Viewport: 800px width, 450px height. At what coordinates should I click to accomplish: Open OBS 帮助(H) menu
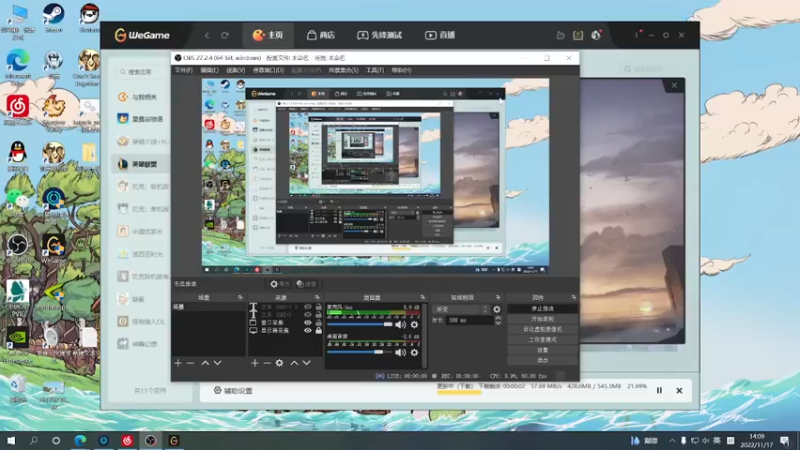tap(401, 70)
